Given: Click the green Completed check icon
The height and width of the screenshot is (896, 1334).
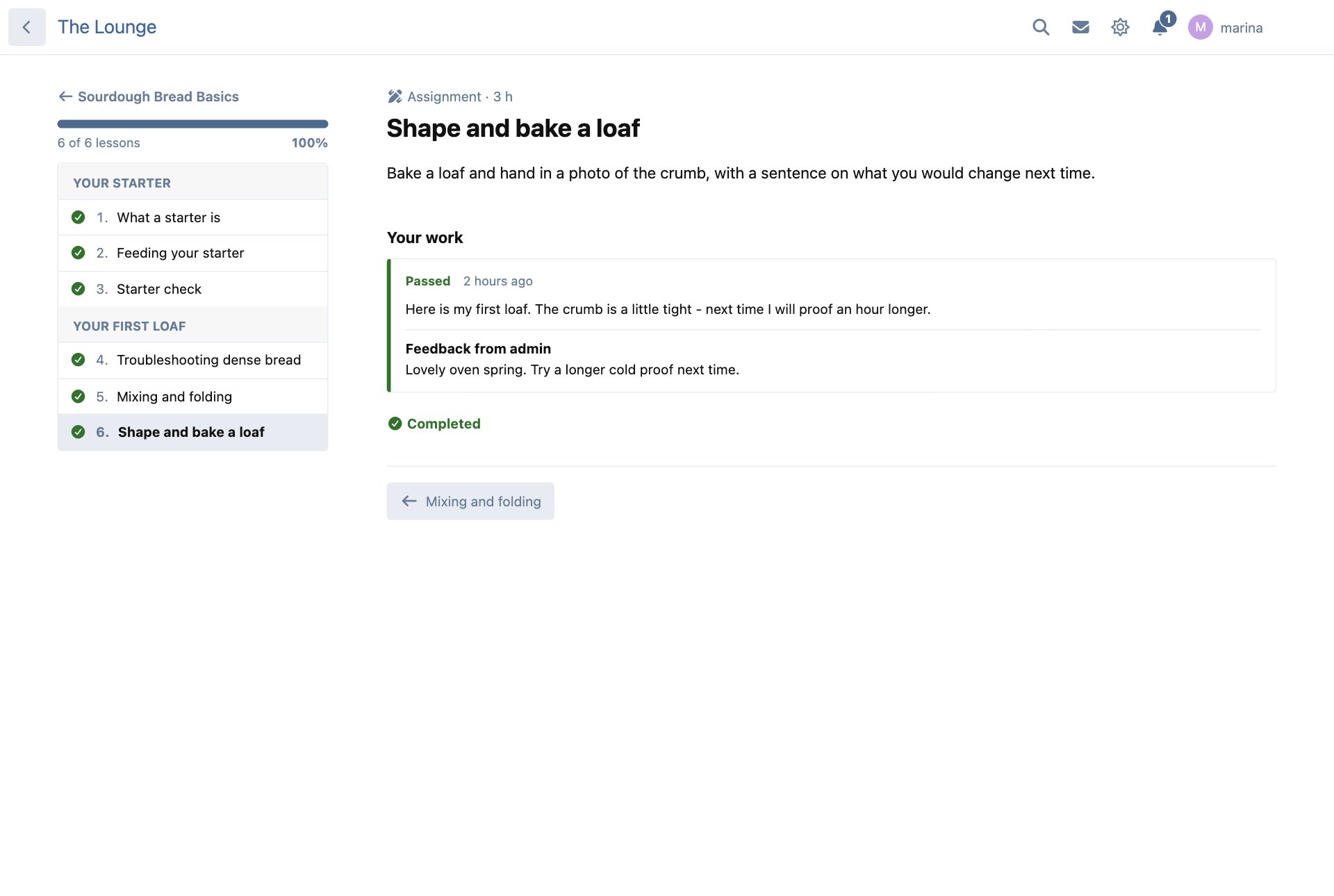Looking at the screenshot, I should pos(395,424).
